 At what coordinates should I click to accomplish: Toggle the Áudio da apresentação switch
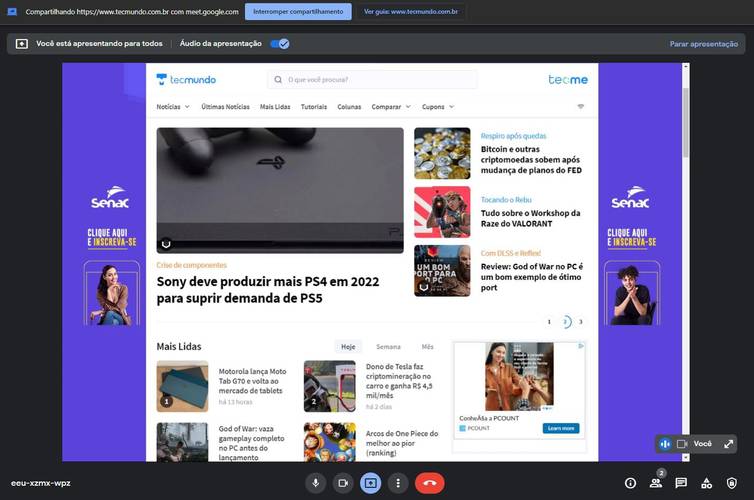point(279,44)
